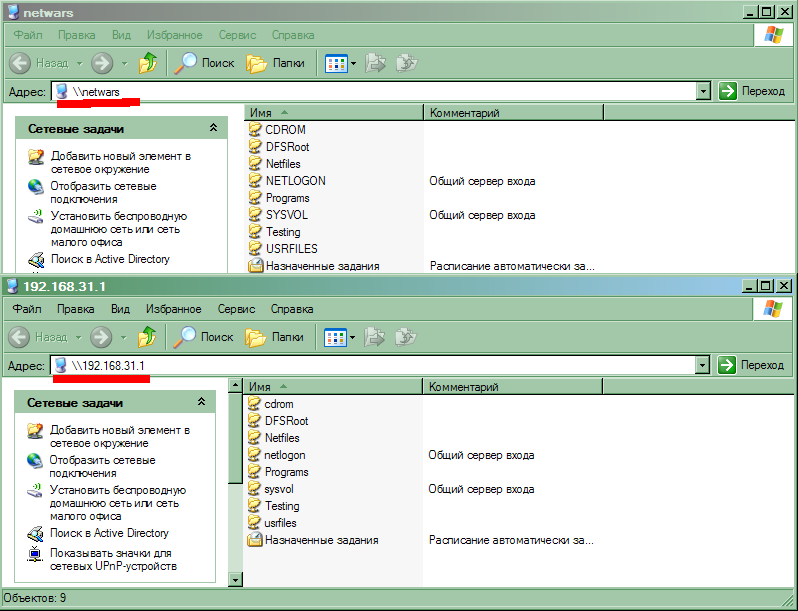The image size is (798, 611).
Task: Open Правка menu in netwars window
Action: 76,35
